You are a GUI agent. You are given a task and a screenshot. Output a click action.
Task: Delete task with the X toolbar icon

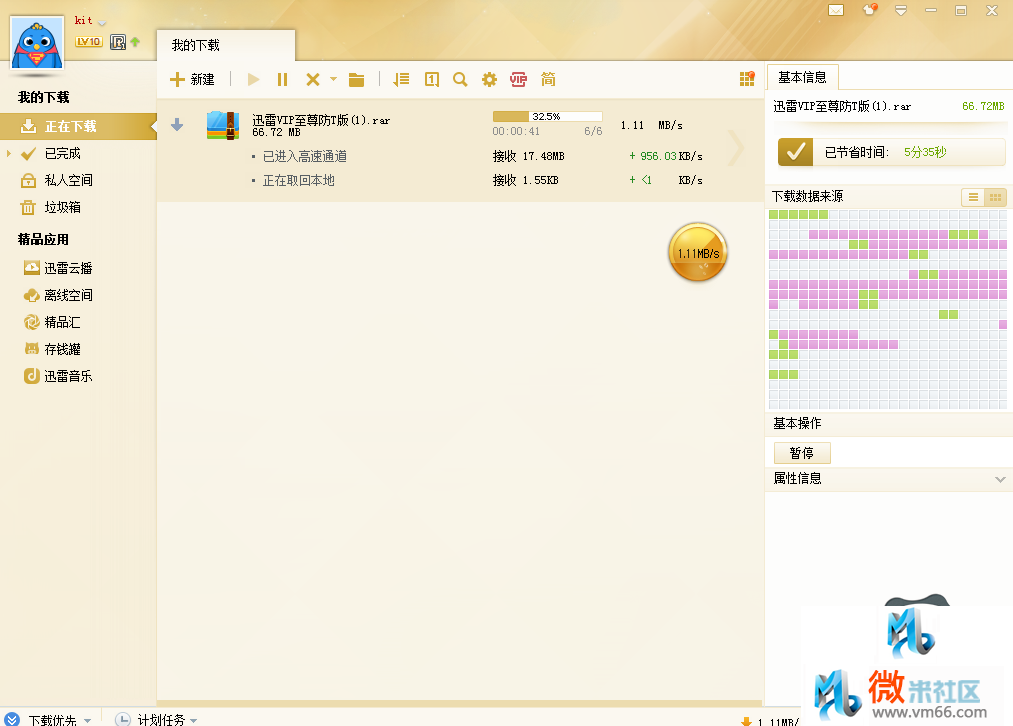click(313, 79)
